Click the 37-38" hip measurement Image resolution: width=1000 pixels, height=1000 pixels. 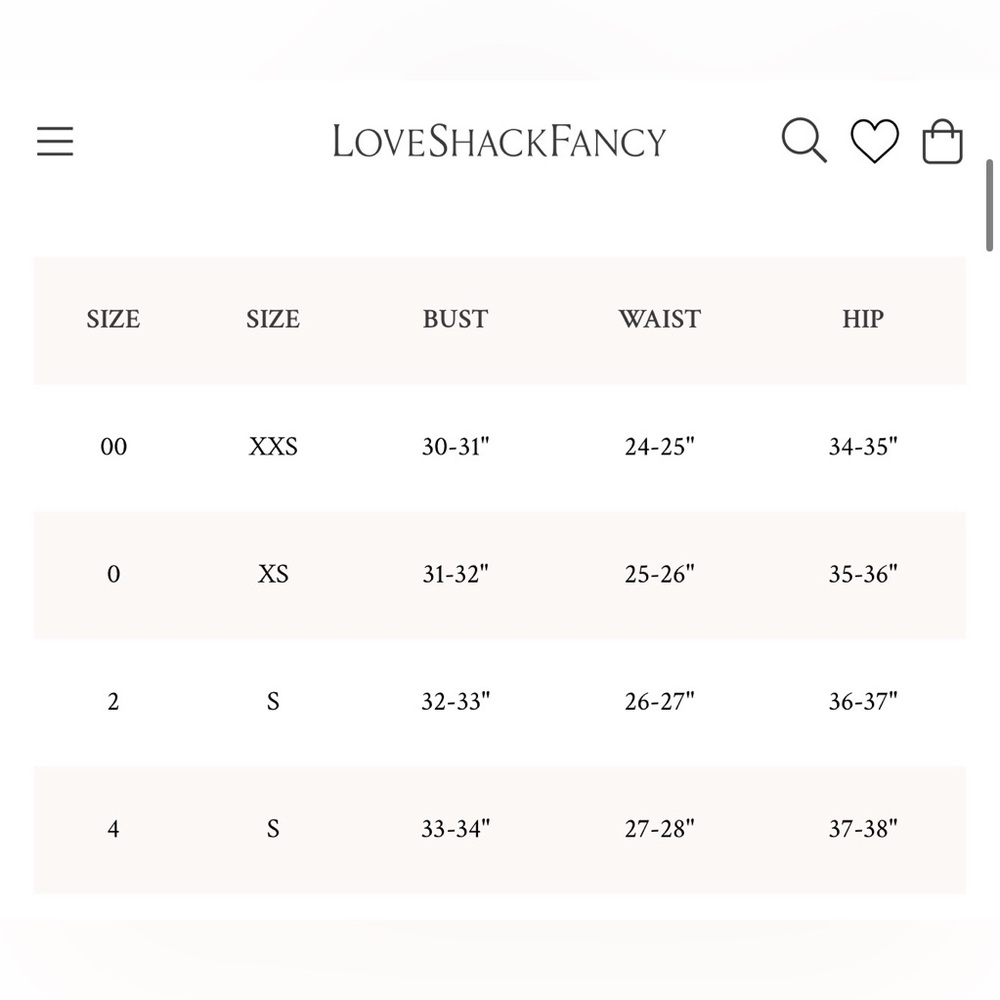[x=863, y=829]
